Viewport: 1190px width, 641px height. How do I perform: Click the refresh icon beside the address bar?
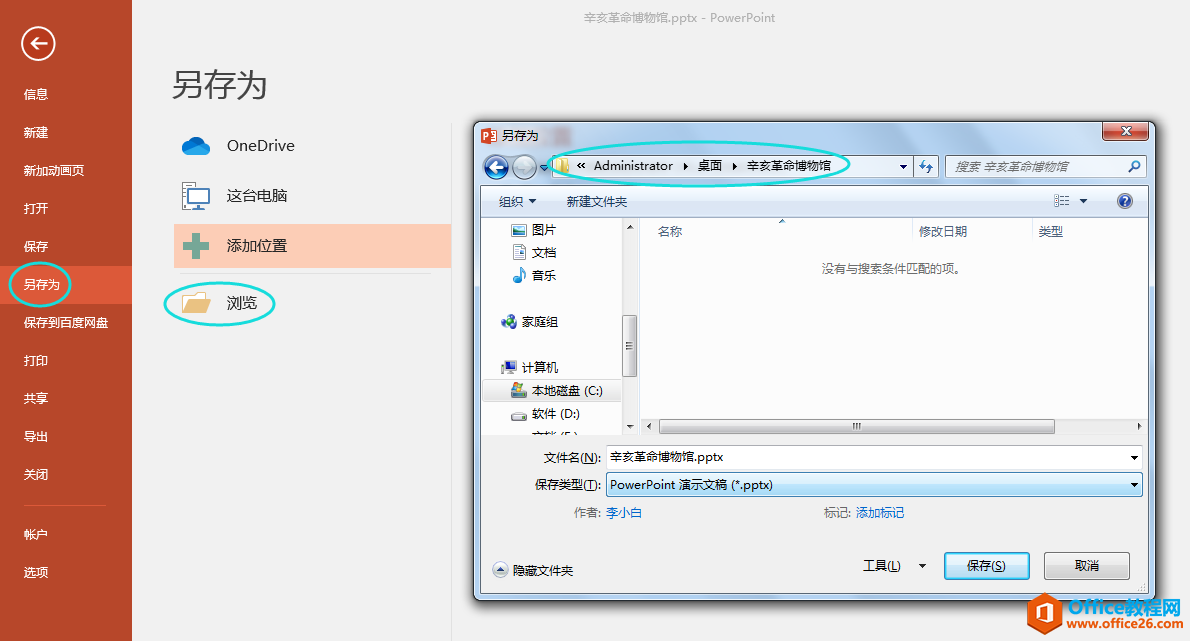pyautogui.click(x=927, y=166)
